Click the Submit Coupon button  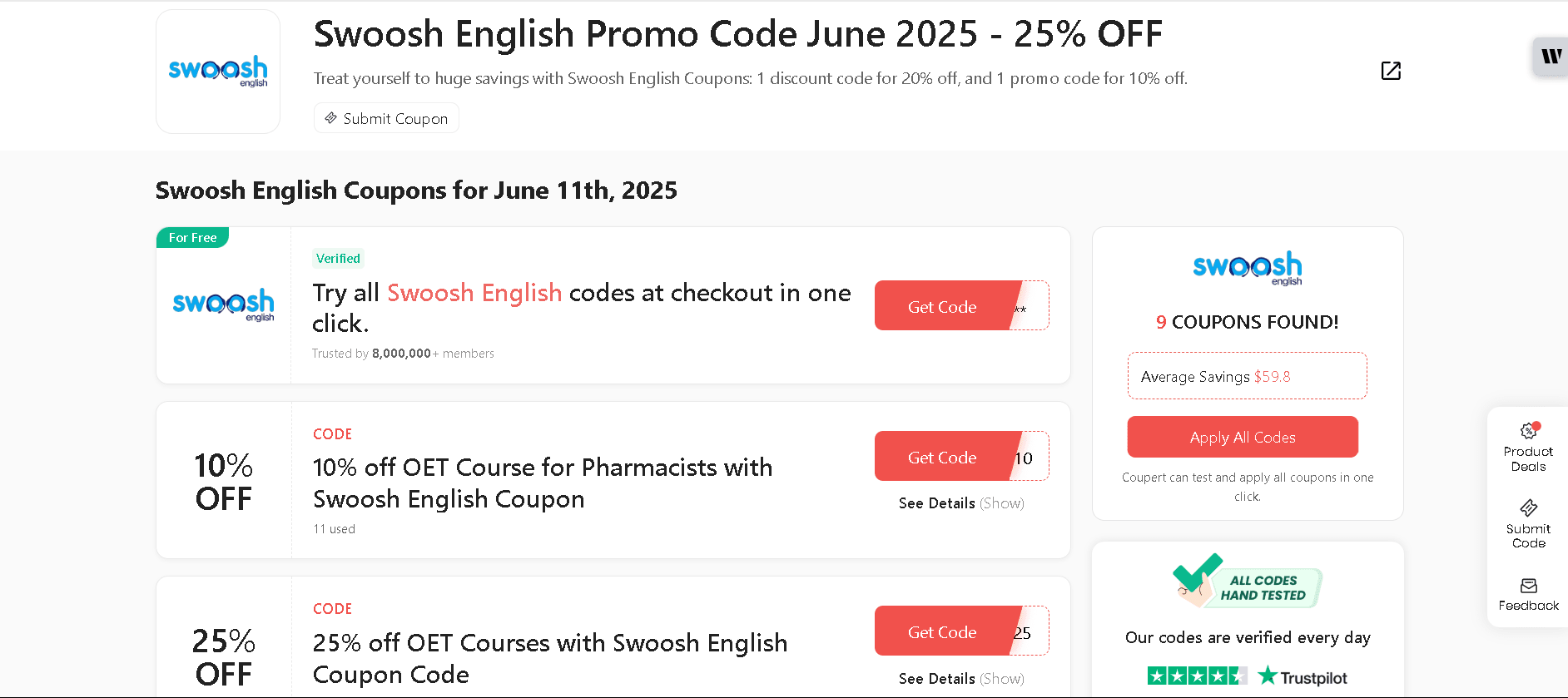(386, 118)
